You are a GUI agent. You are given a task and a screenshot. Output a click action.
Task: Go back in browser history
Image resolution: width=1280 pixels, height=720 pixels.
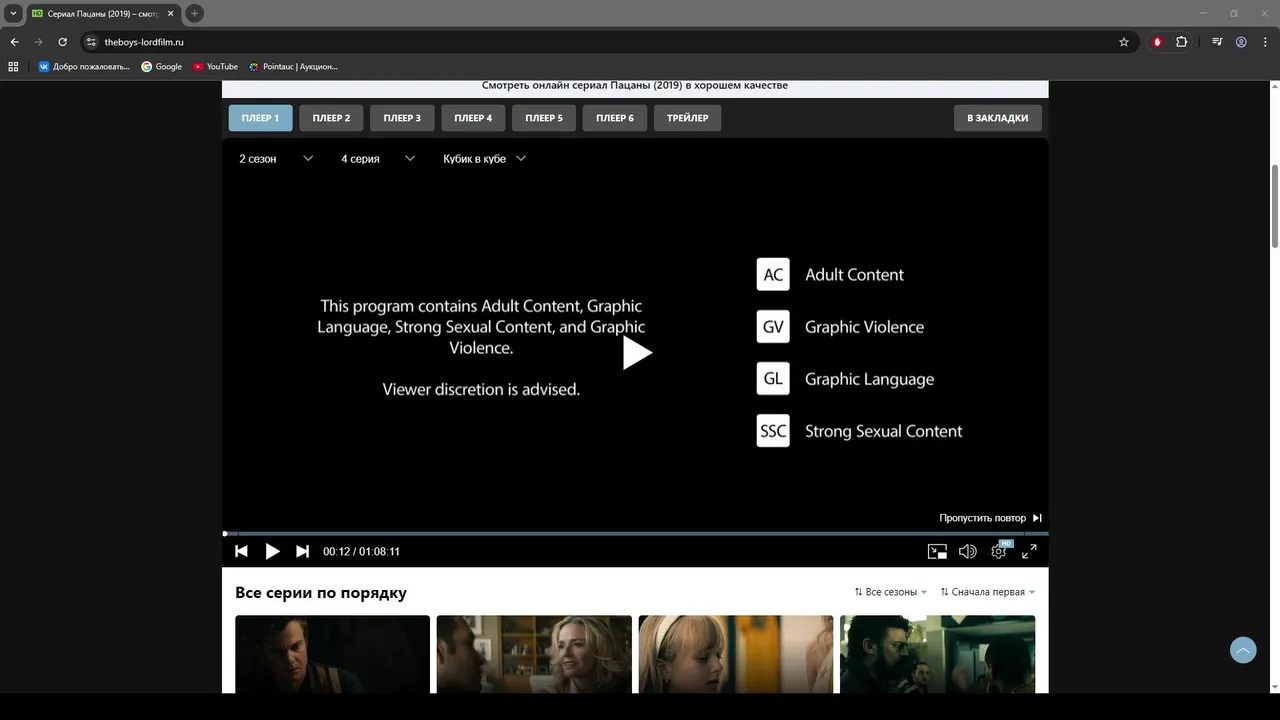click(x=14, y=42)
